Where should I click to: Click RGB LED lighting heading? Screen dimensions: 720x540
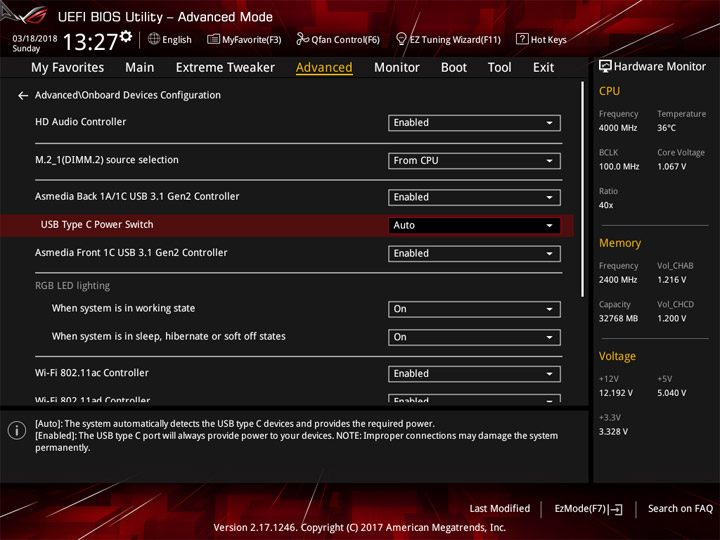point(73,286)
